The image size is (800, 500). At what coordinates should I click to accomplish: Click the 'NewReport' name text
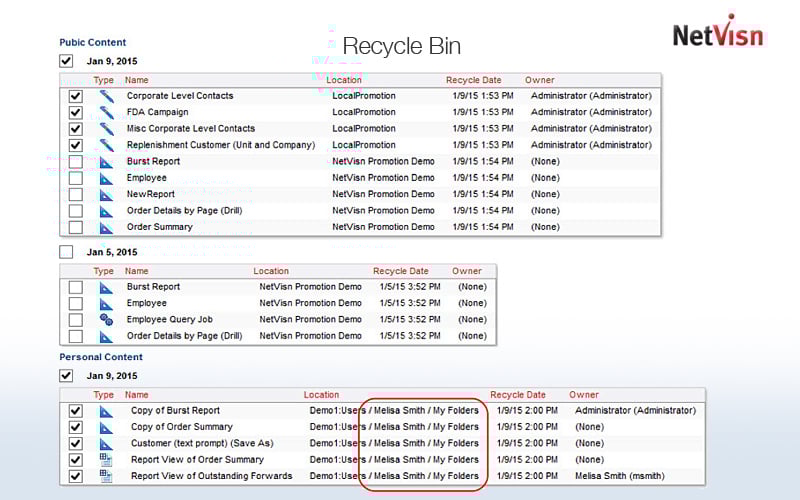(151, 194)
